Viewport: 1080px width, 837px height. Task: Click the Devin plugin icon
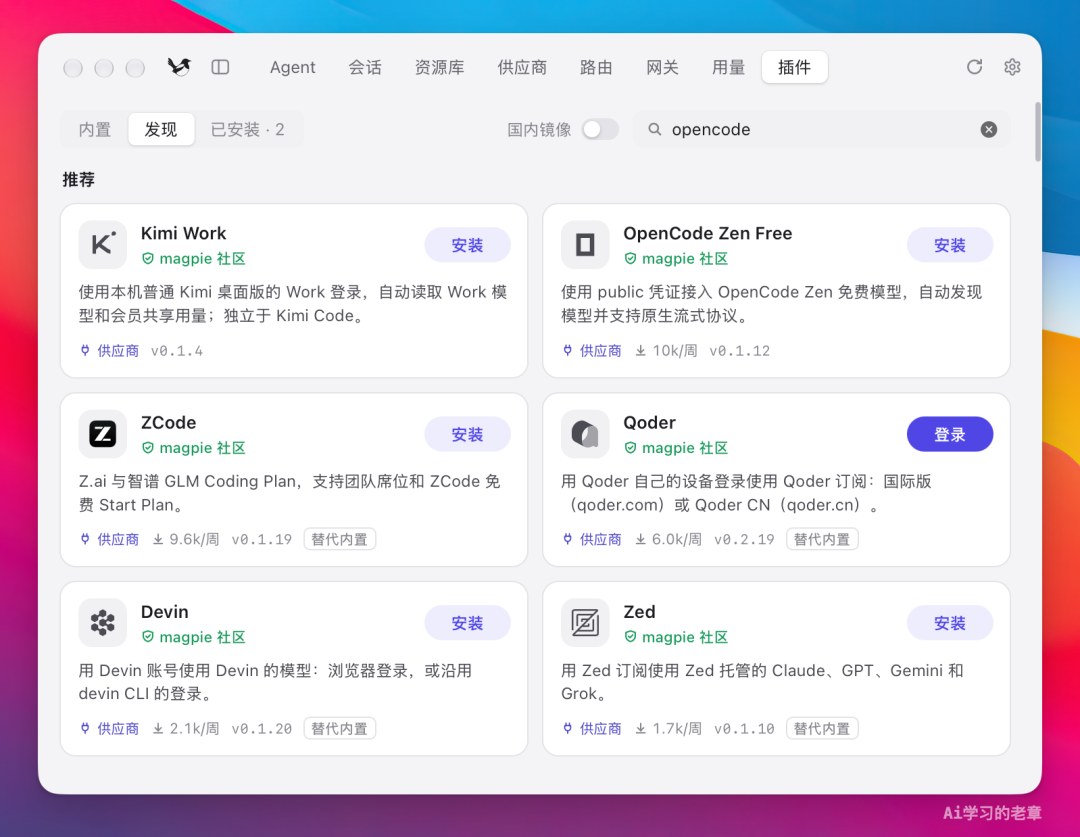click(103, 623)
